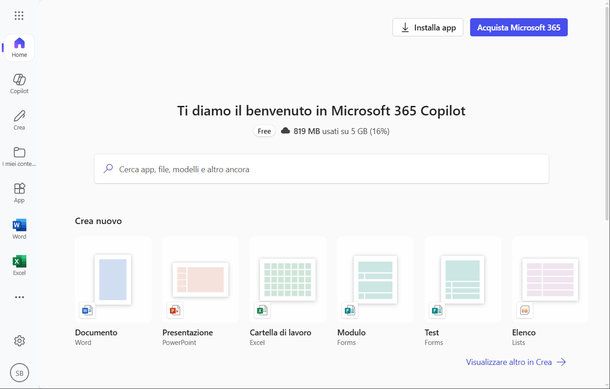Image resolution: width=610 pixels, height=389 pixels.
Task: Create a new Forms Modulo thumbnail
Action: (x=375, y=279)
